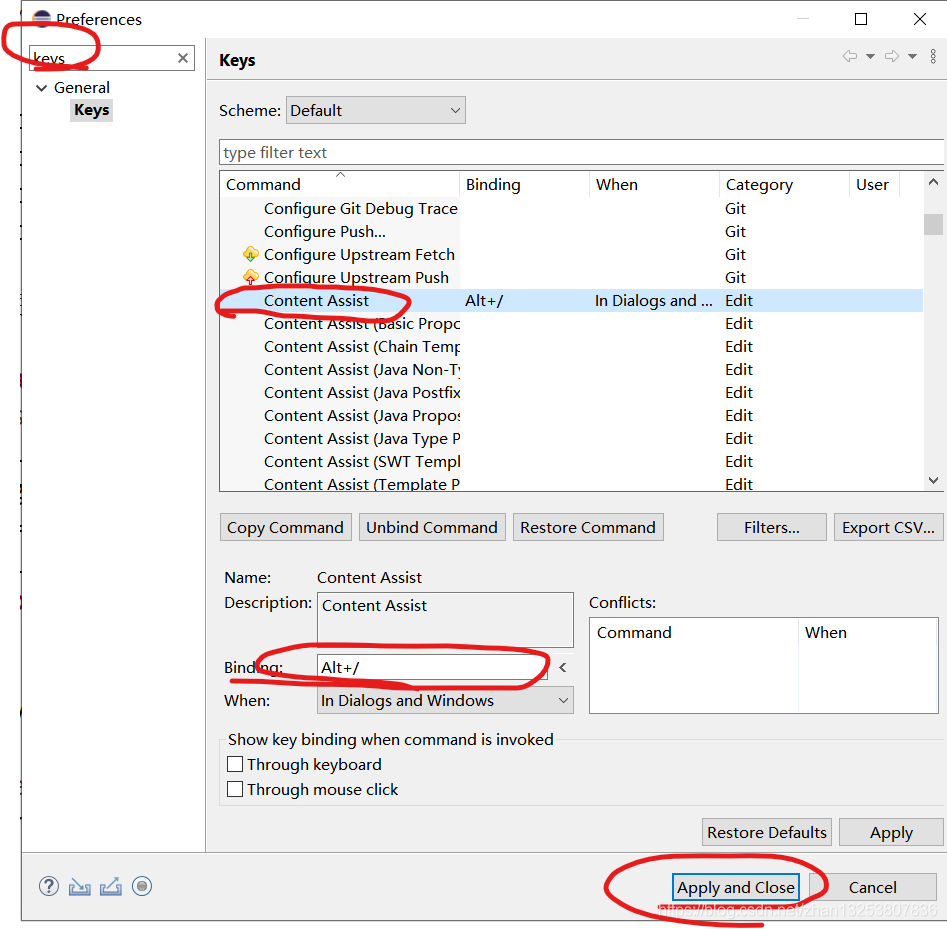Select Content Assist (Chain Temp row

[571, 347]
